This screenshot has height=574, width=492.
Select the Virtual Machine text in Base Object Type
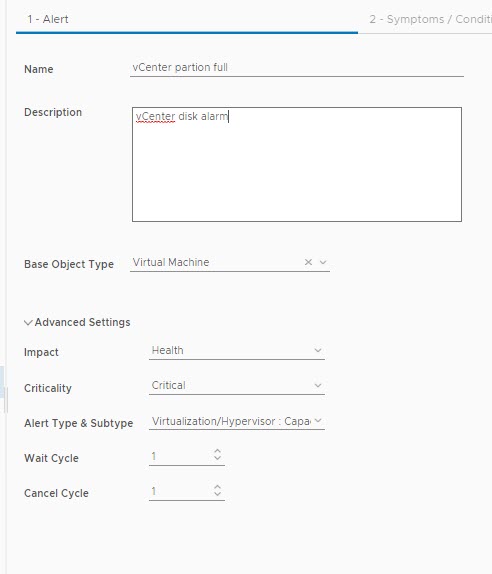171,262
